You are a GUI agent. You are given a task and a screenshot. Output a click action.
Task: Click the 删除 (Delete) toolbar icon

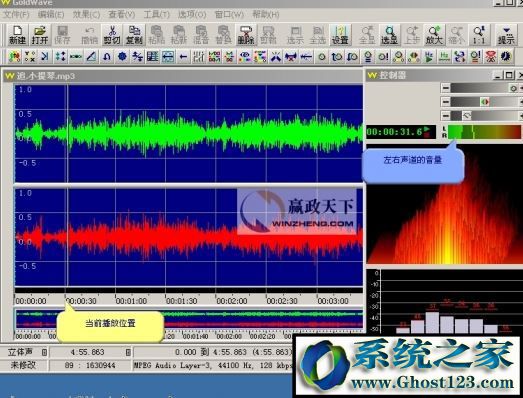[246, 35]
